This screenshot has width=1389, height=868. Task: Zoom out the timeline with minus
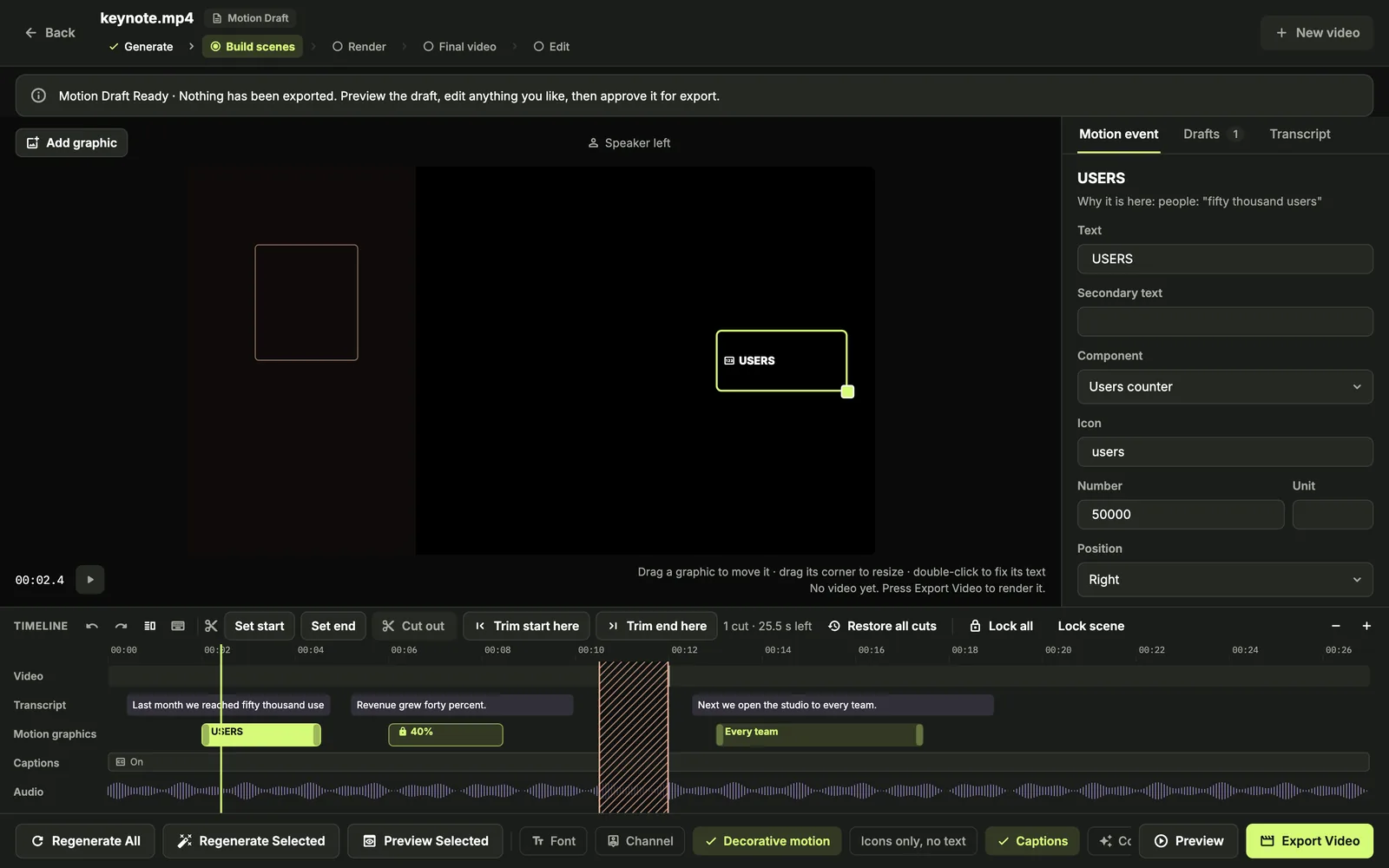coord(1336,626)
